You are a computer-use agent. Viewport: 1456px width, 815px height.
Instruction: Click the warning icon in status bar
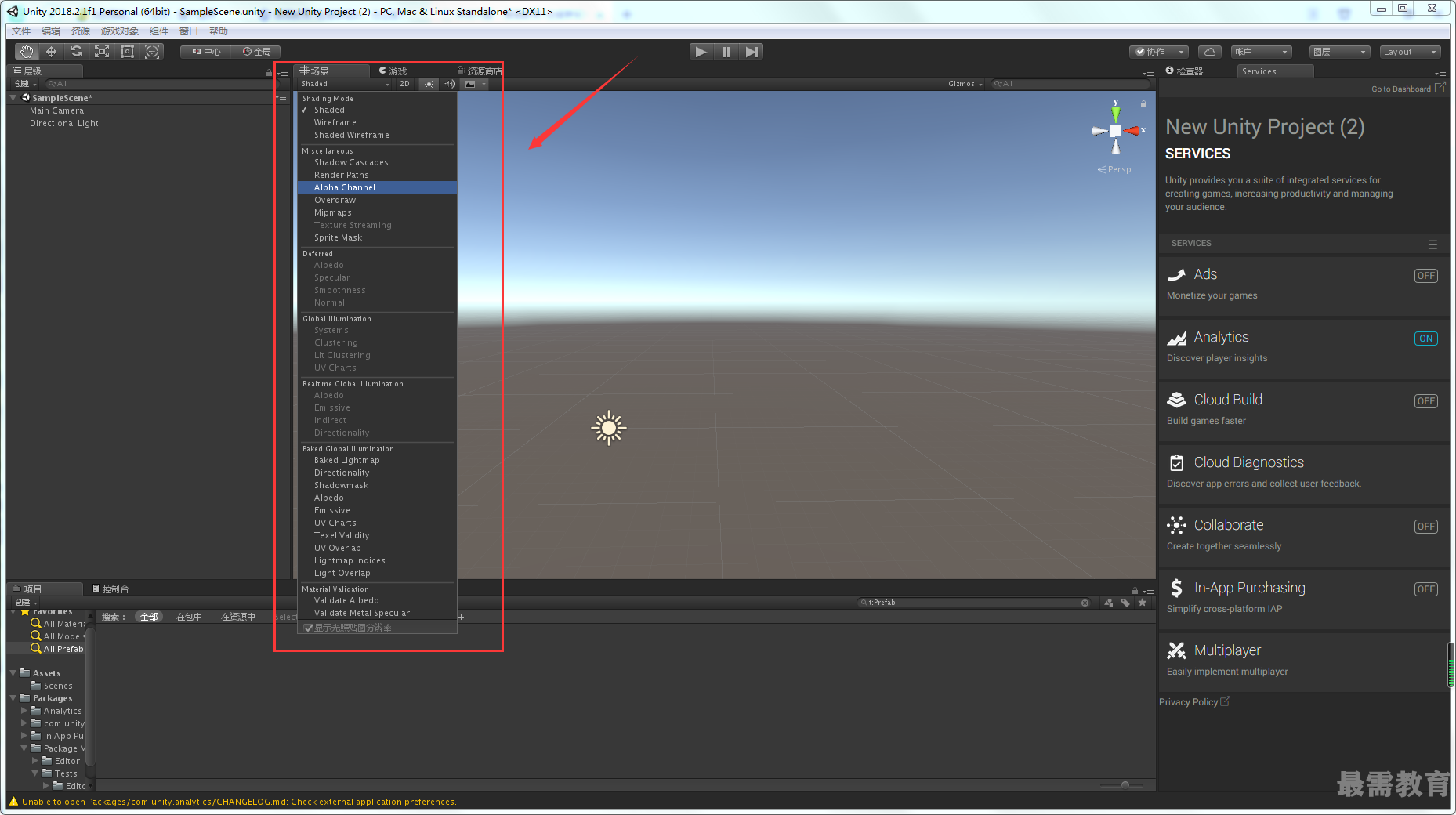coord(13,801)
